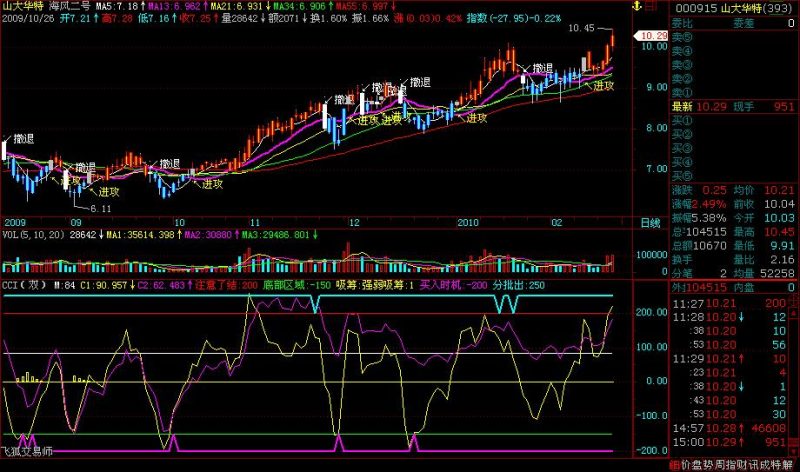Image resolution: width=800 pixels, height=472 pixels.
Task: Click the 15:00 last trade row in tick list
Action: click(x=731, y=442)
